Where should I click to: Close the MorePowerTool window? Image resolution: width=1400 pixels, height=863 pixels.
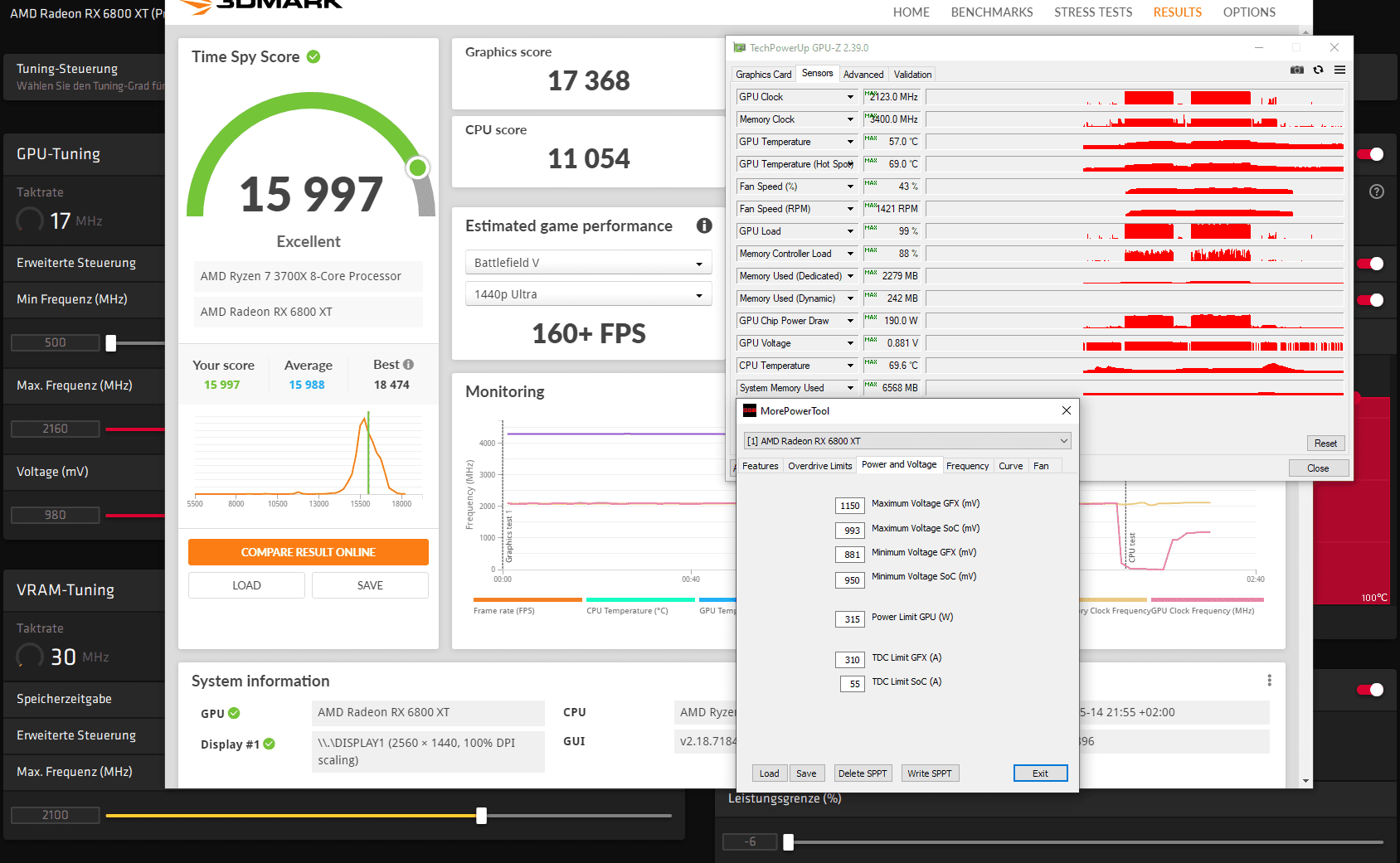[1067, 410]
